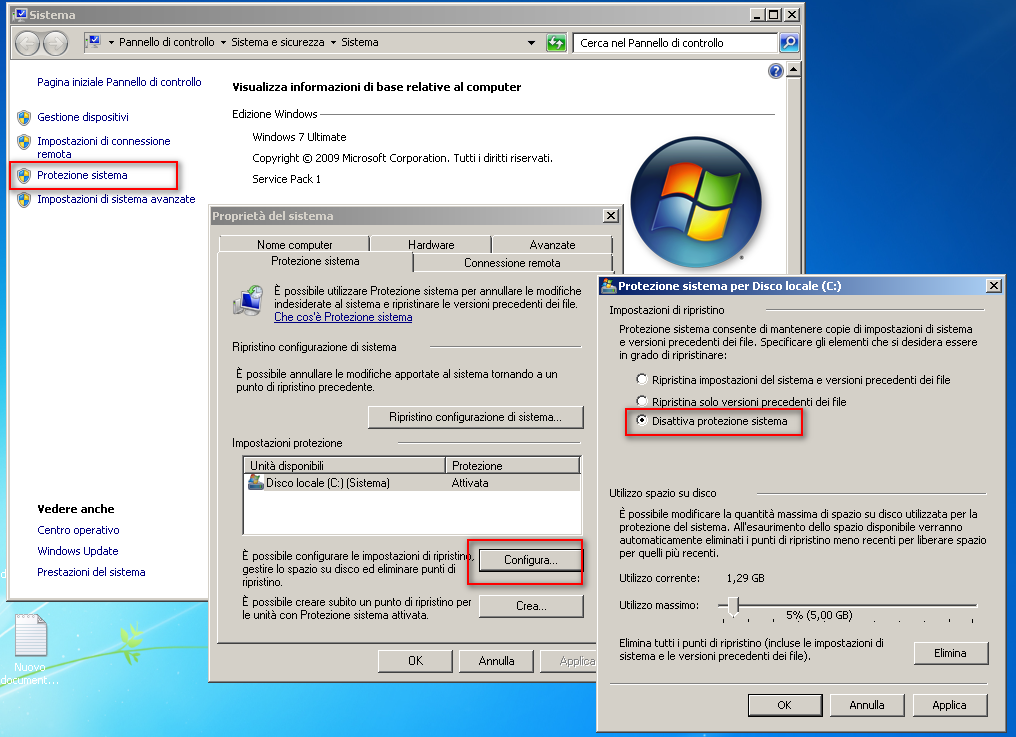Viewport: 1016px width, 737px height.
Task: Open dropdown arrow before Pannello di controllo breadcrumb
Action: click(x=111, y=43)
